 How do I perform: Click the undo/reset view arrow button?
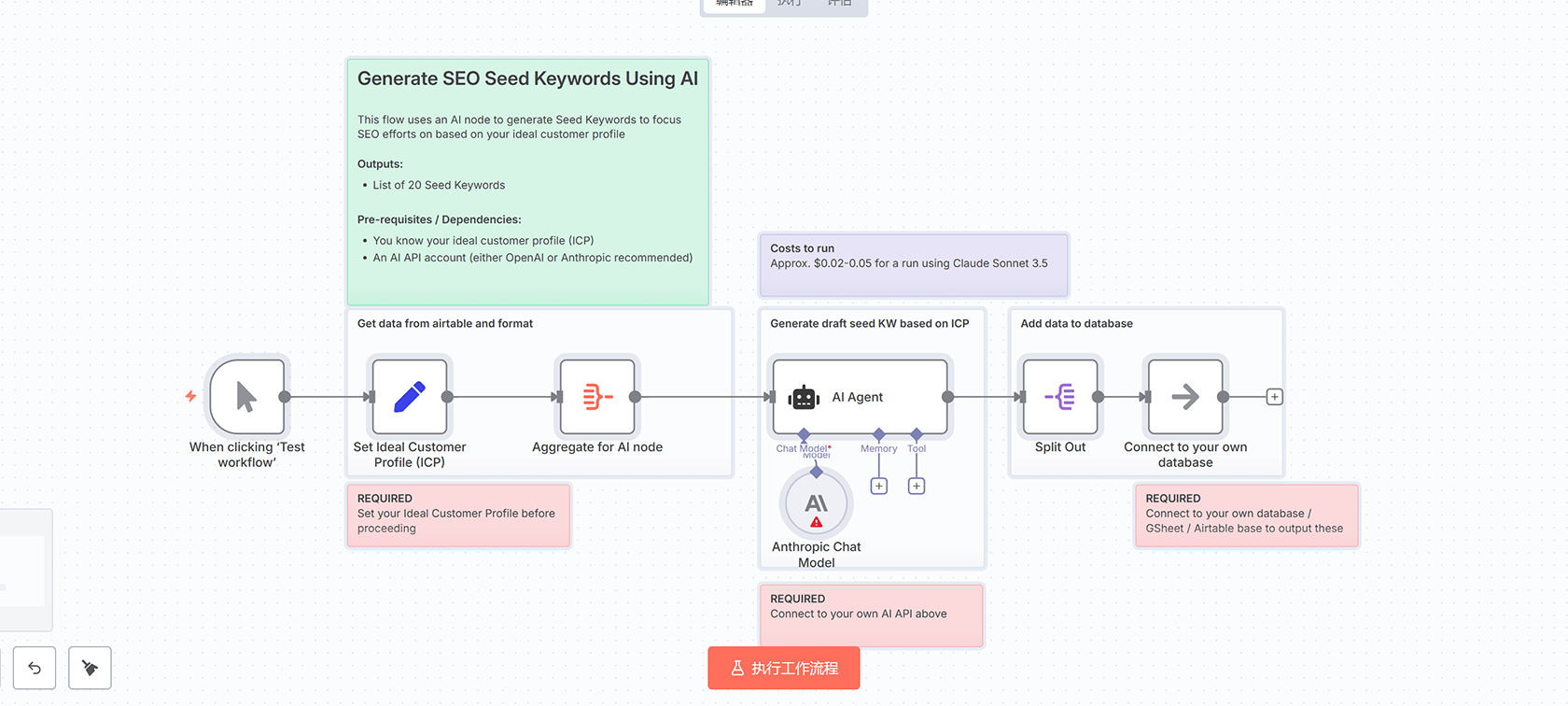(x=35, y=668)
